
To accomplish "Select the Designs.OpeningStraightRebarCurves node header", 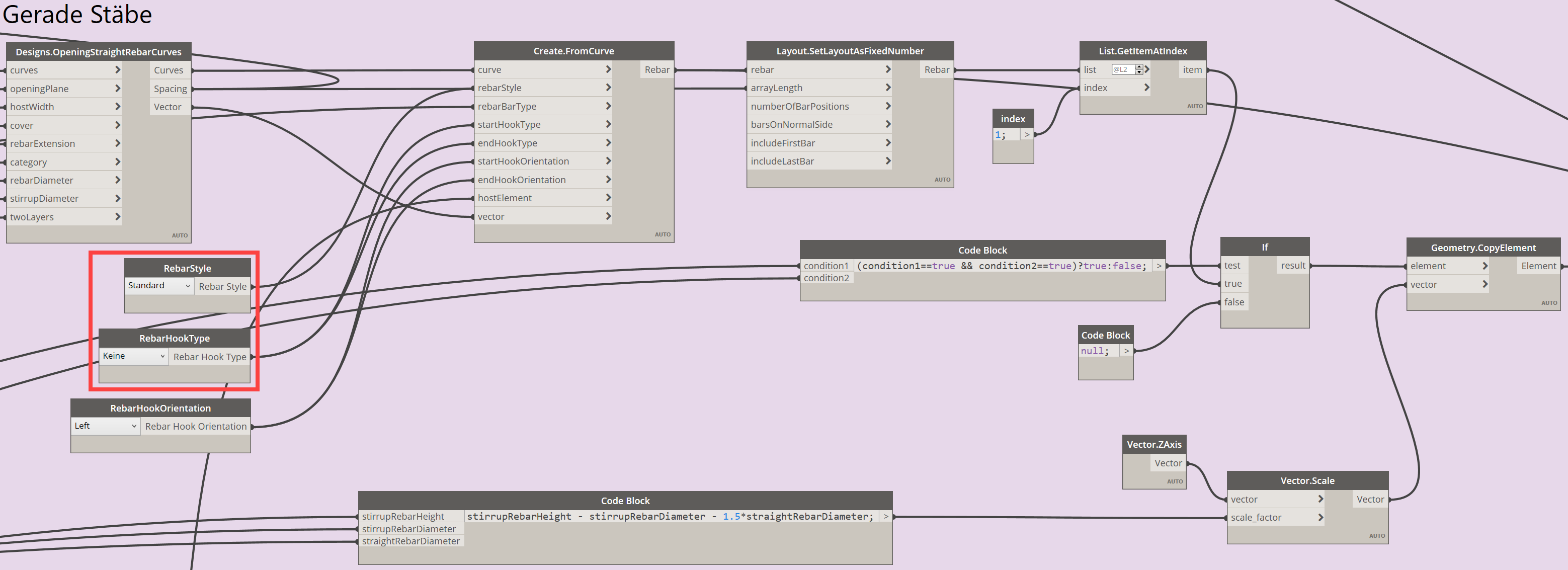I will point(99,52).
